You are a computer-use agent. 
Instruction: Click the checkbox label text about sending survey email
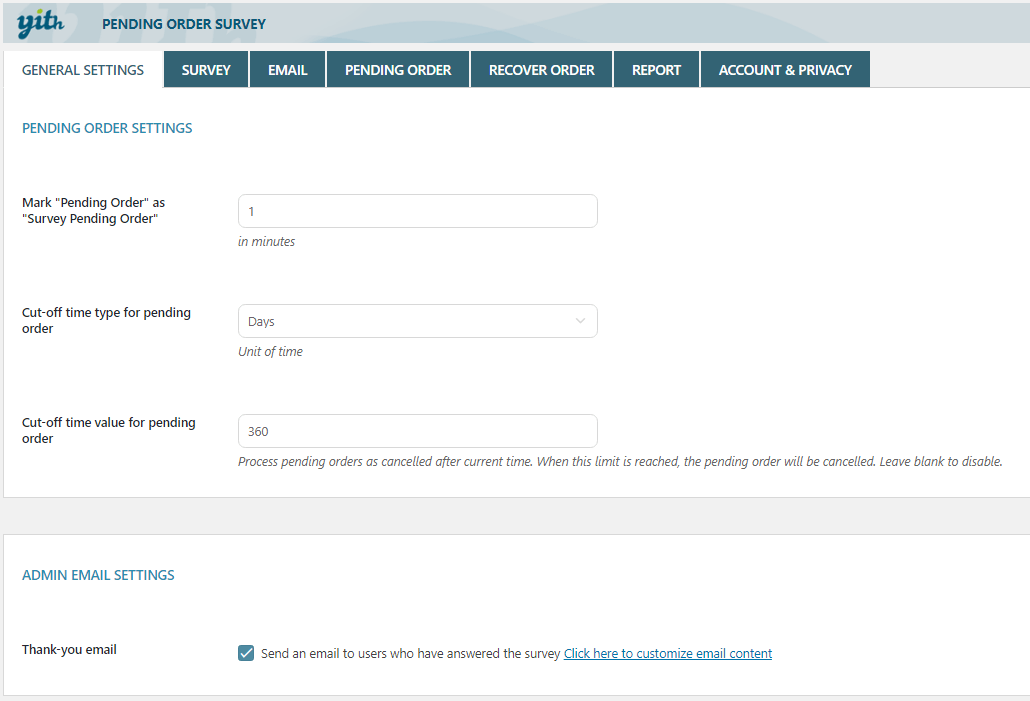(x=410, y=654)
